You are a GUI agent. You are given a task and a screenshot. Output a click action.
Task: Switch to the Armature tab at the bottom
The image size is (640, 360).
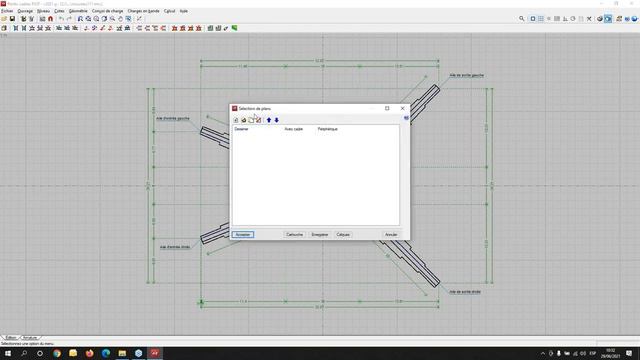(x=30, y=338)
